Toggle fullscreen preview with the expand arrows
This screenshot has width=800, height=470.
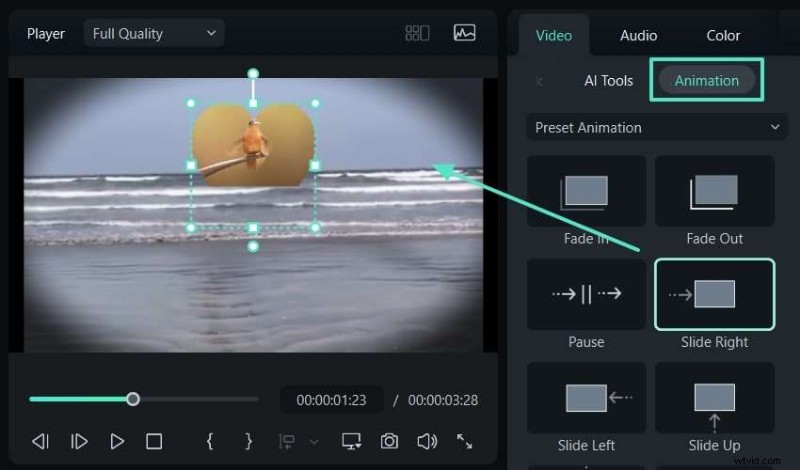pos(464,441)
